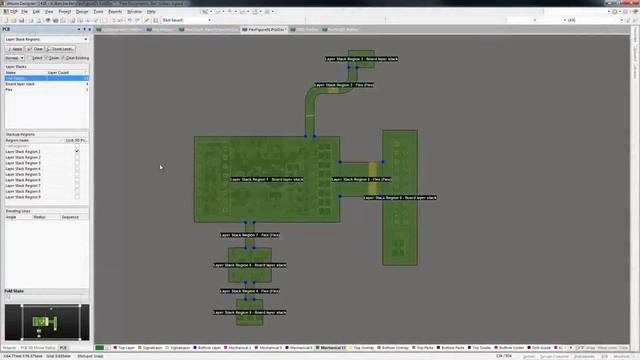
Task: Toggle the Zoom checkbox
Action: click(x=47, y=58)
